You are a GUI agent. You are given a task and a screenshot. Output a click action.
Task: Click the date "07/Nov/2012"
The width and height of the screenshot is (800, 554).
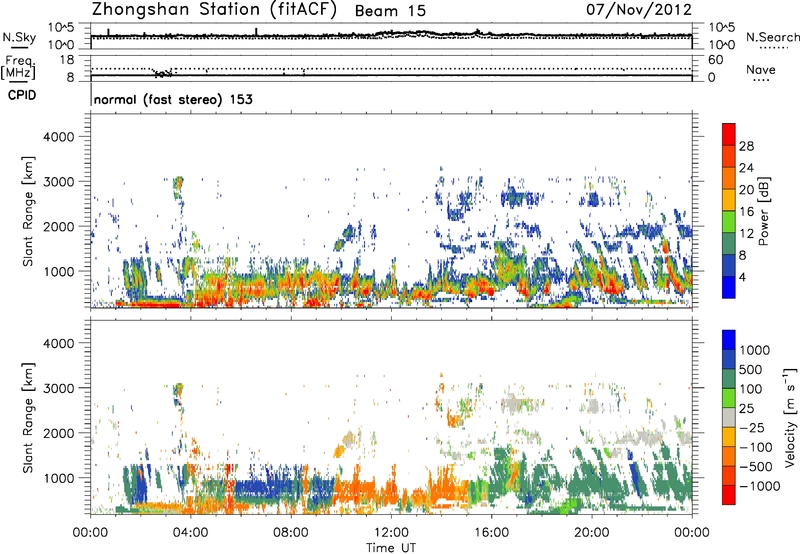[639, 9]
